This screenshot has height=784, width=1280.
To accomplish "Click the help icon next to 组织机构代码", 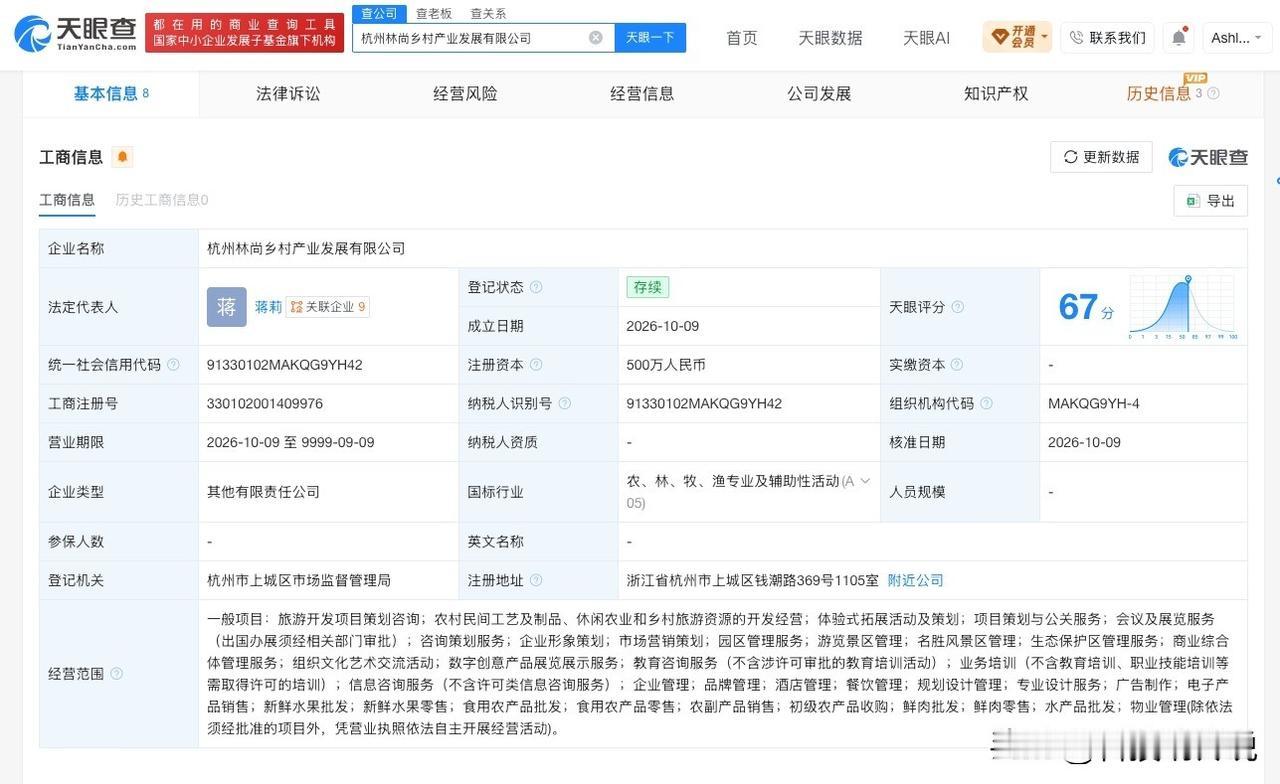I will coord(986,404).
